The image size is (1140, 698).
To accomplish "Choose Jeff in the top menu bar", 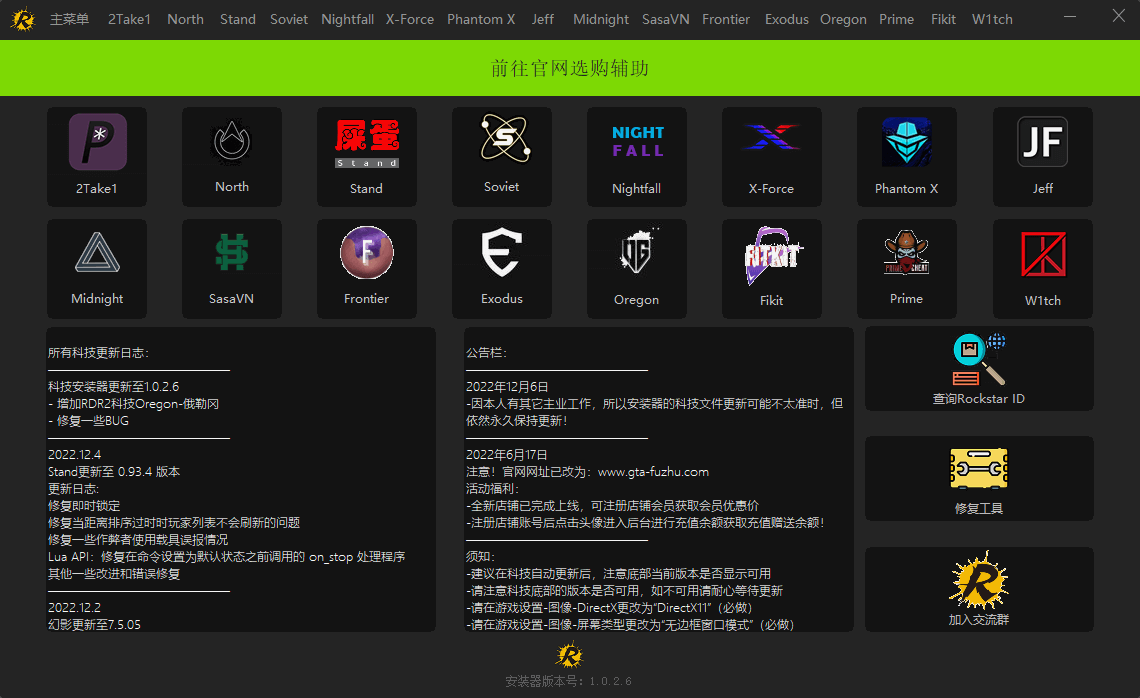I will point(542,20).
